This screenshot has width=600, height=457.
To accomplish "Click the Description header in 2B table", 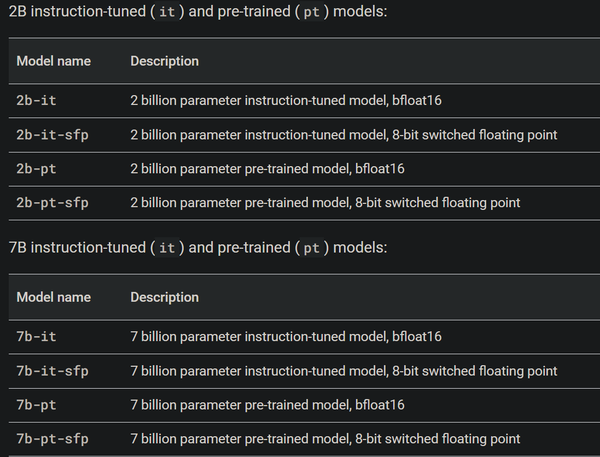I will (164, 61).
